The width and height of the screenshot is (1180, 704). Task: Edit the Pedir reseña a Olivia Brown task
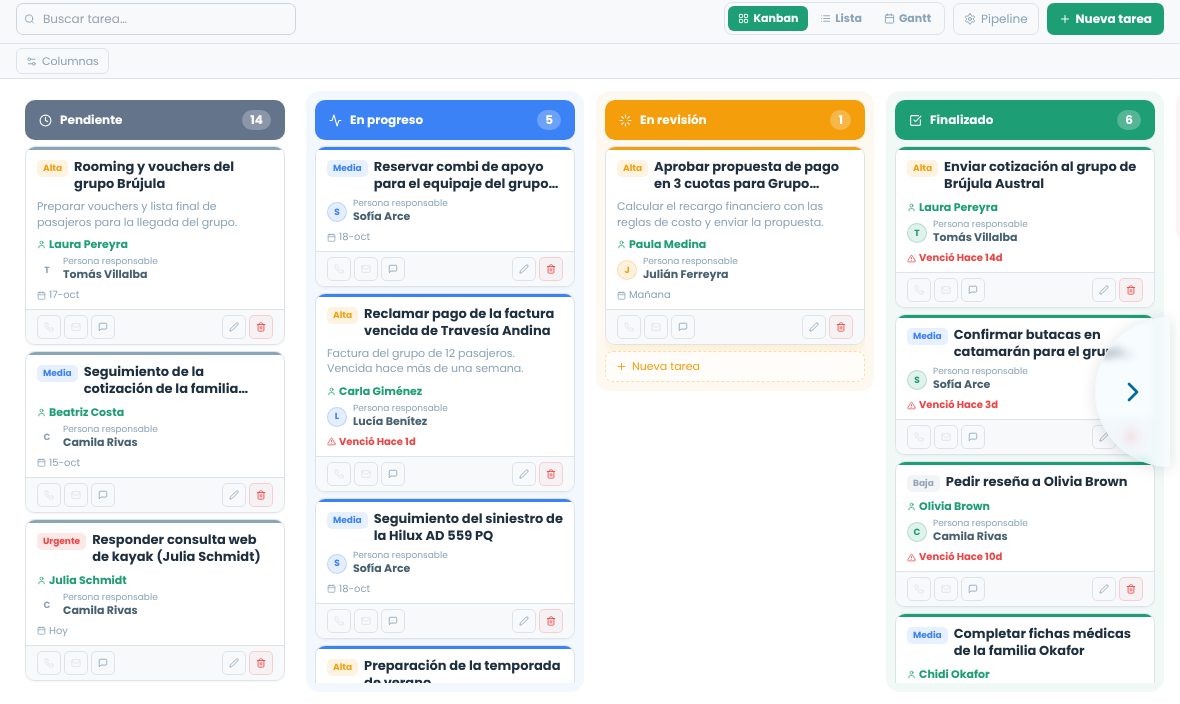[x=1103, y=589]
